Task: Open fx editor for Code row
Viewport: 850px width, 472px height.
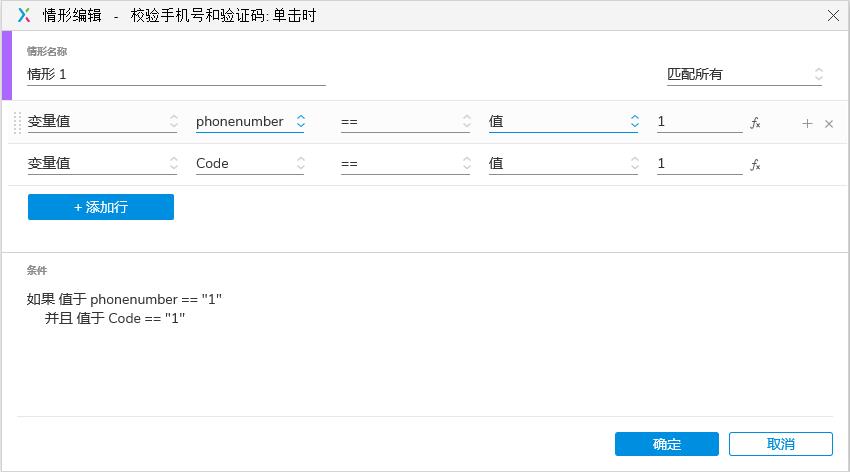Action: click(755, 165)
